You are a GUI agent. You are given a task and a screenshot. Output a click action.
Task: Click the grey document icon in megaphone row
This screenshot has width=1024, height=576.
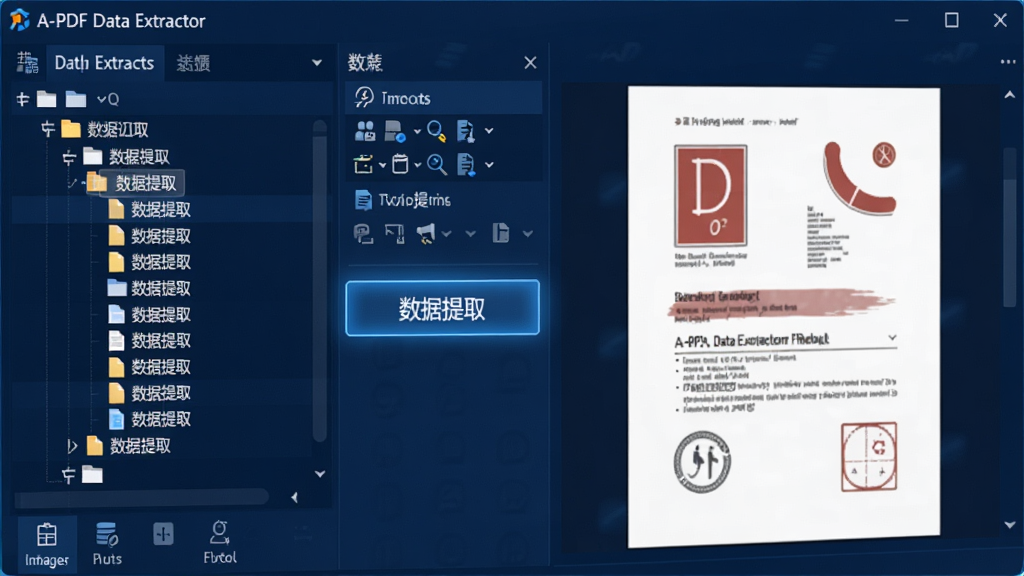point(501,232)
